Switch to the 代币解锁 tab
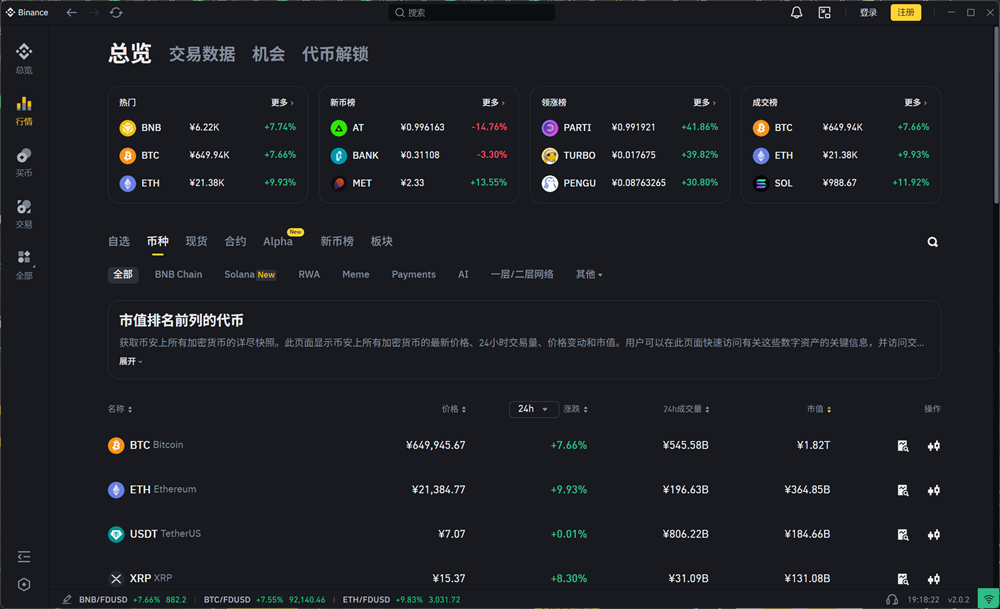 [x=337, y=54]
